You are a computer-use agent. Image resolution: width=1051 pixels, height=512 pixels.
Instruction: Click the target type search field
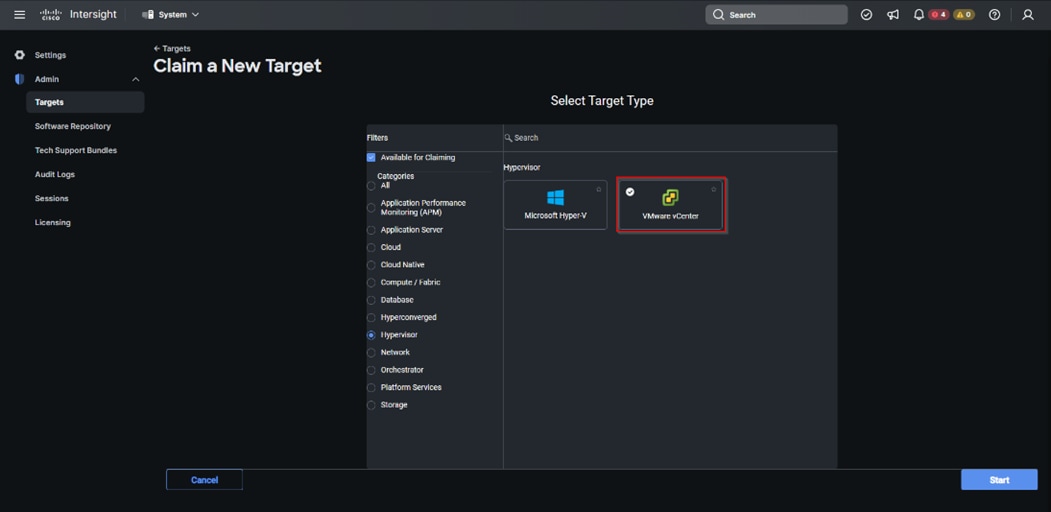670,138
